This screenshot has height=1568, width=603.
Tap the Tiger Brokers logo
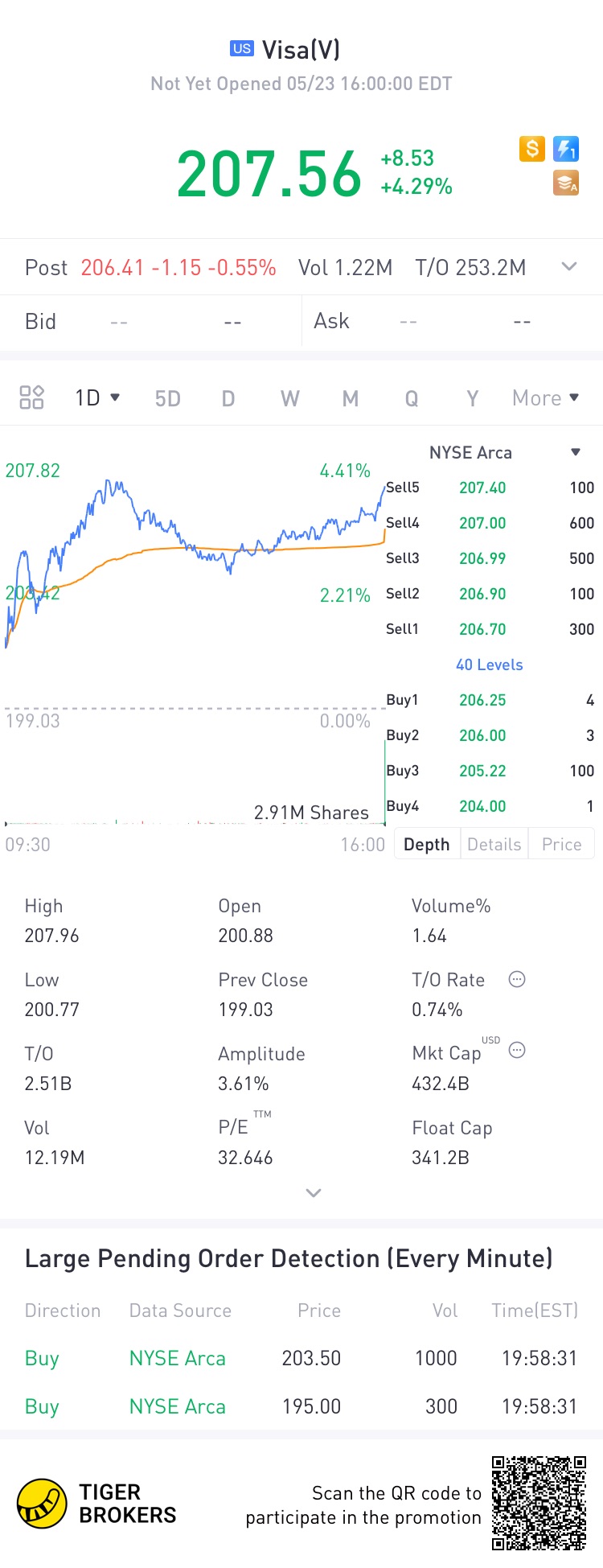click(x=96, y=1503)
